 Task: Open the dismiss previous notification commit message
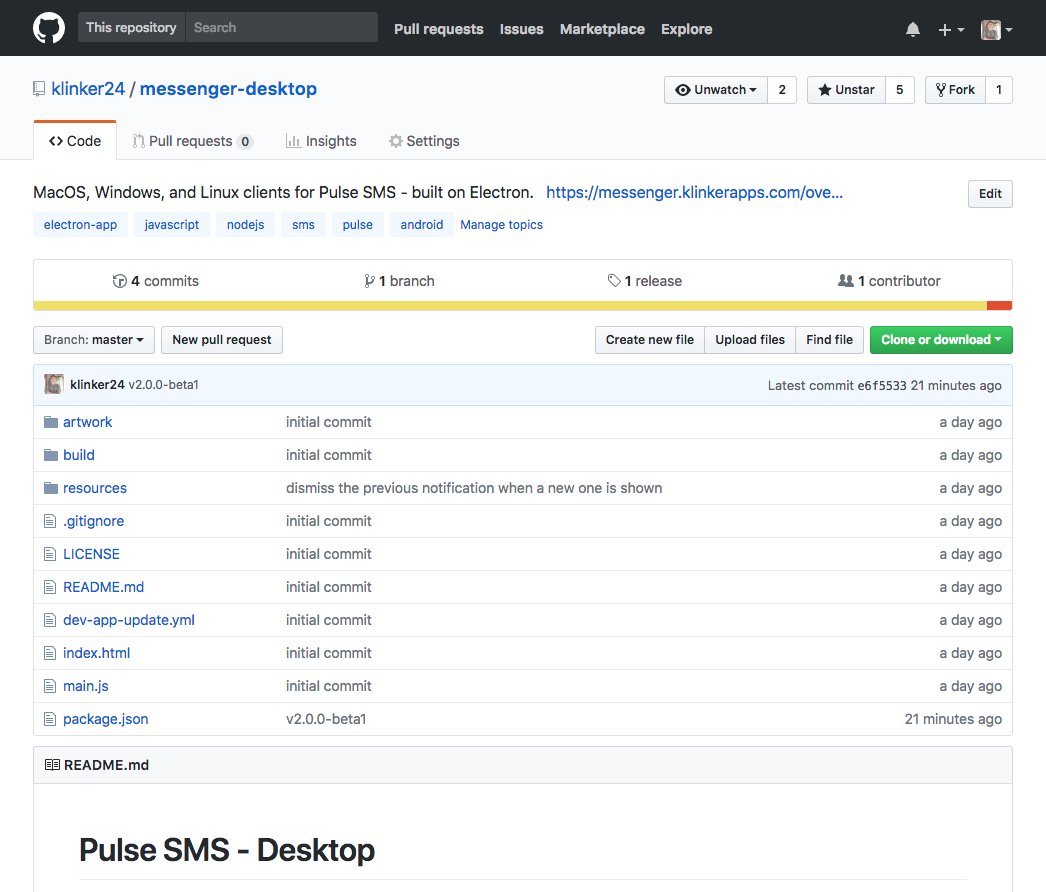click(474, 488)
